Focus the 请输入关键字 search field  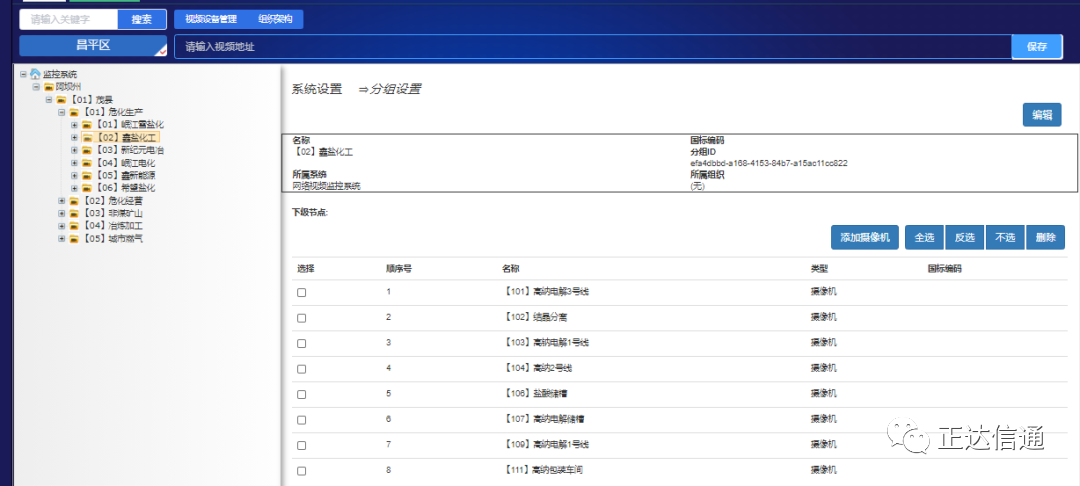69,20
